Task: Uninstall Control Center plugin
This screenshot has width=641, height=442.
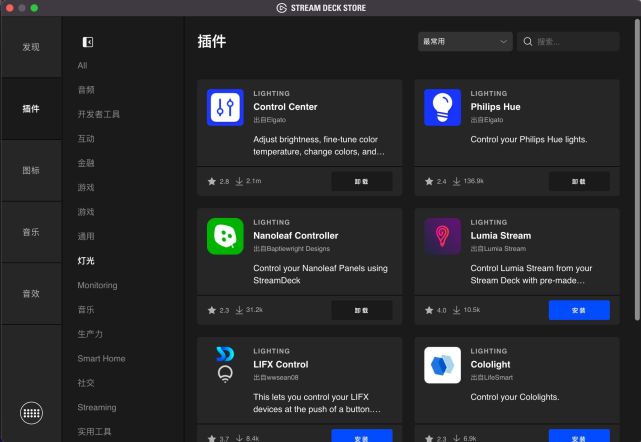Action: pyautogui.click(x=362, y=182)
